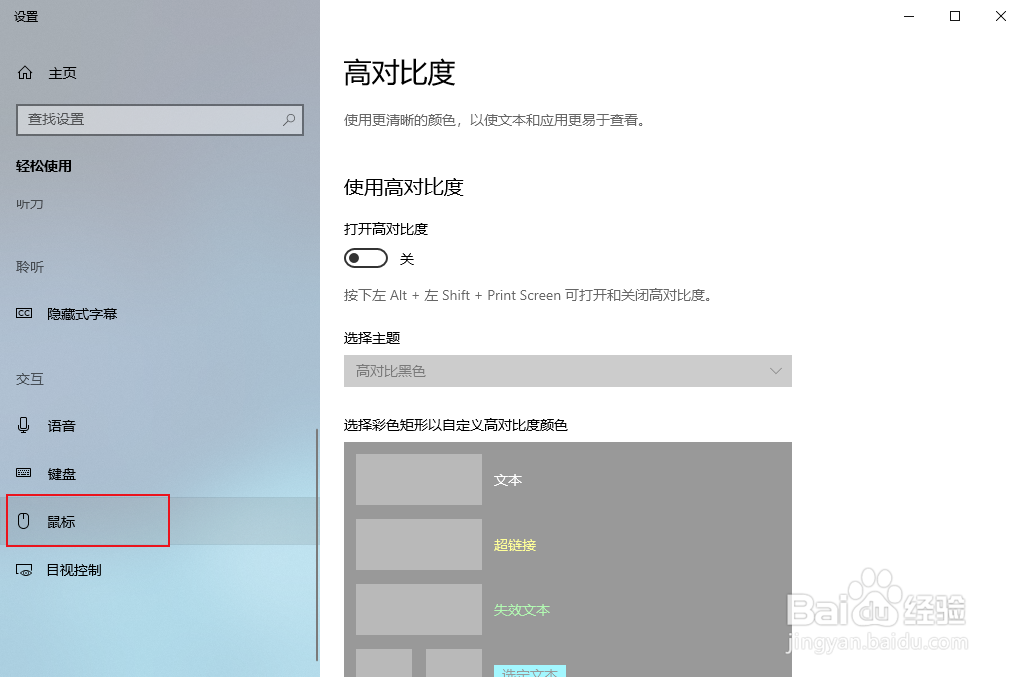Select the CC icon for 隐藏式字幕
The image size is (1024, 677).
24,313
